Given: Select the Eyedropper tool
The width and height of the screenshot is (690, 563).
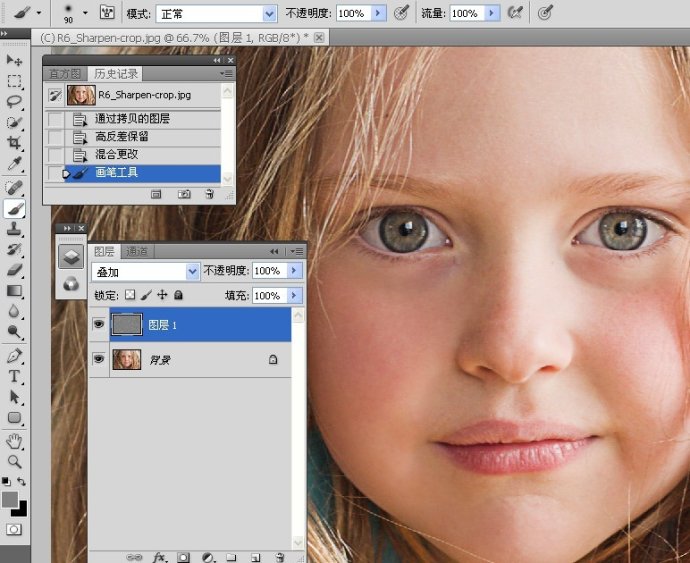Looking at the screenshot, I should click(x=14, y=163).
